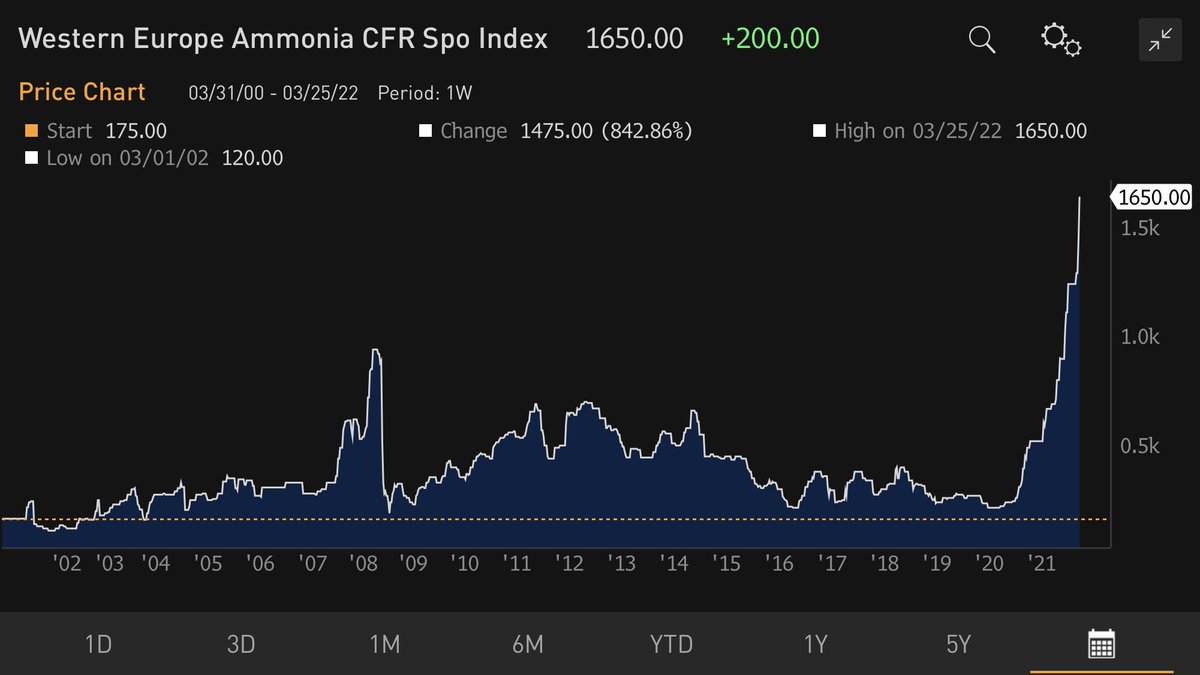Open the search magnifier icon
Screen dimensions: 1200x675
(x=983, y=40)
